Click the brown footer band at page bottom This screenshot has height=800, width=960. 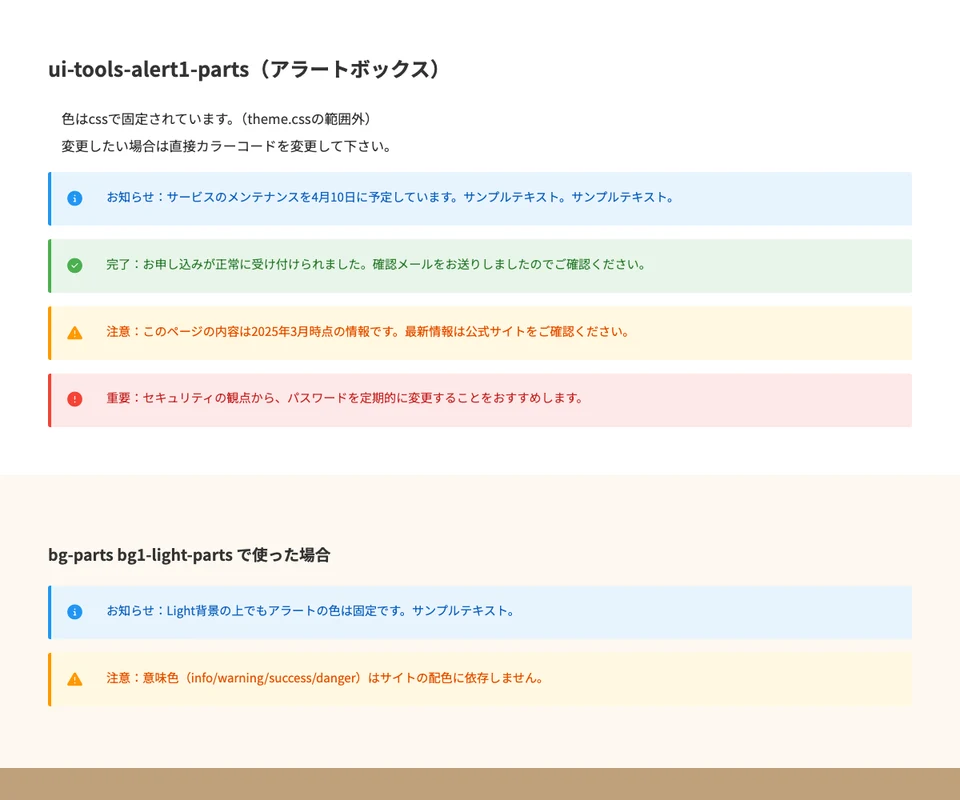click(480, 784)
